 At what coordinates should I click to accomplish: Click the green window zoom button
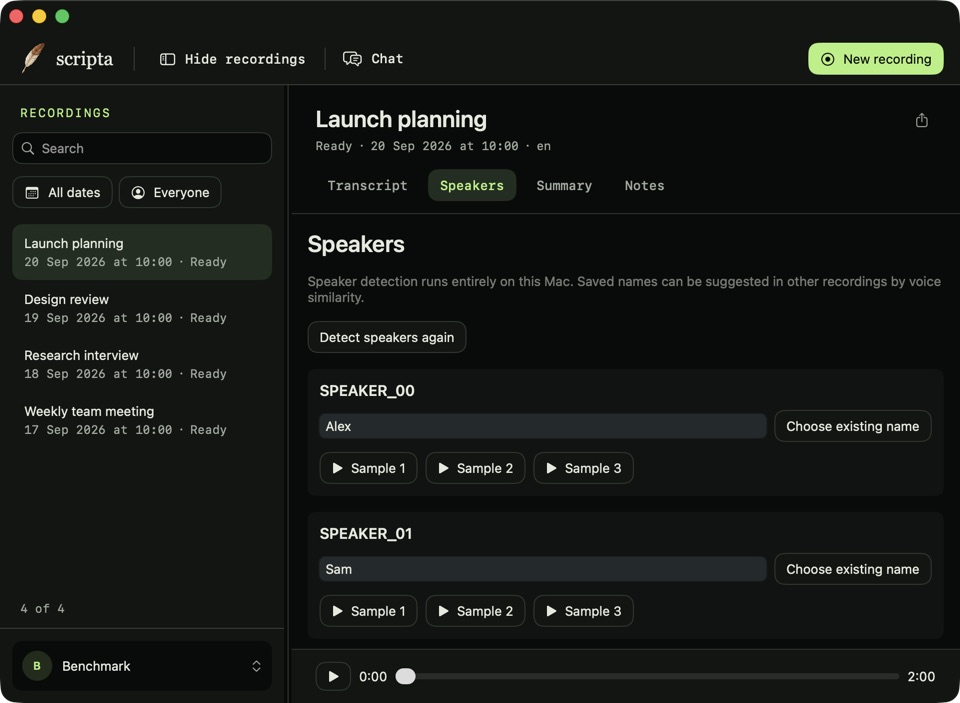[x=62, y=17]
